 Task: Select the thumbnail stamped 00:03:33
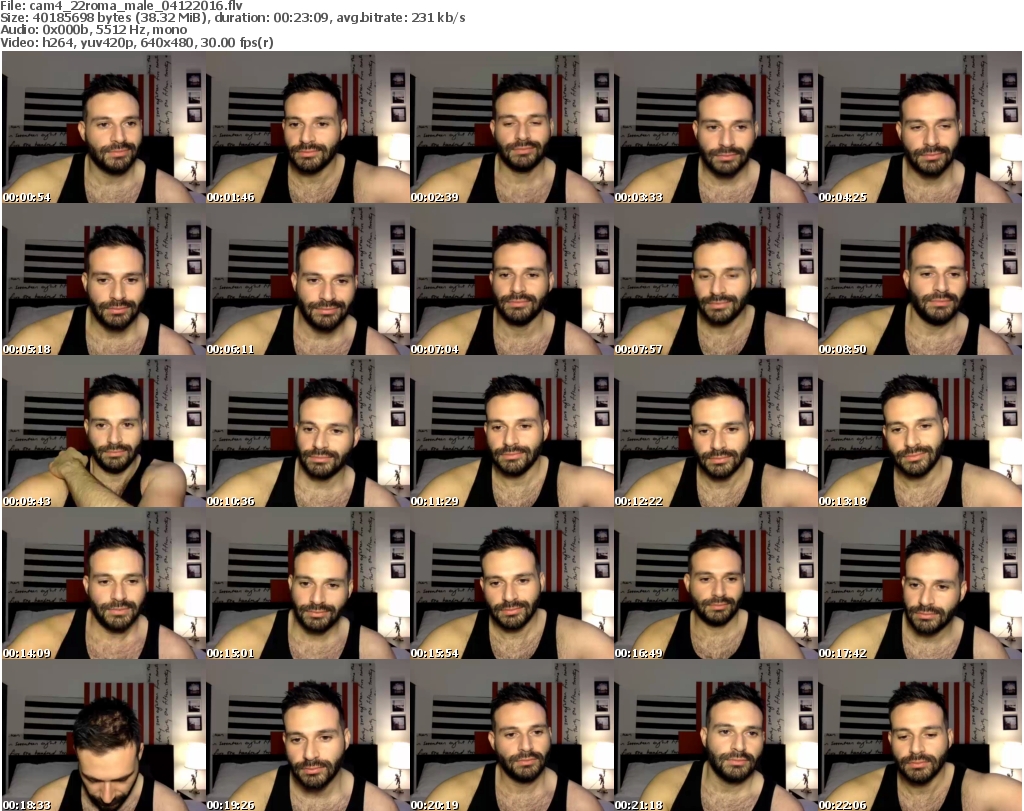[x=715, y=127]
